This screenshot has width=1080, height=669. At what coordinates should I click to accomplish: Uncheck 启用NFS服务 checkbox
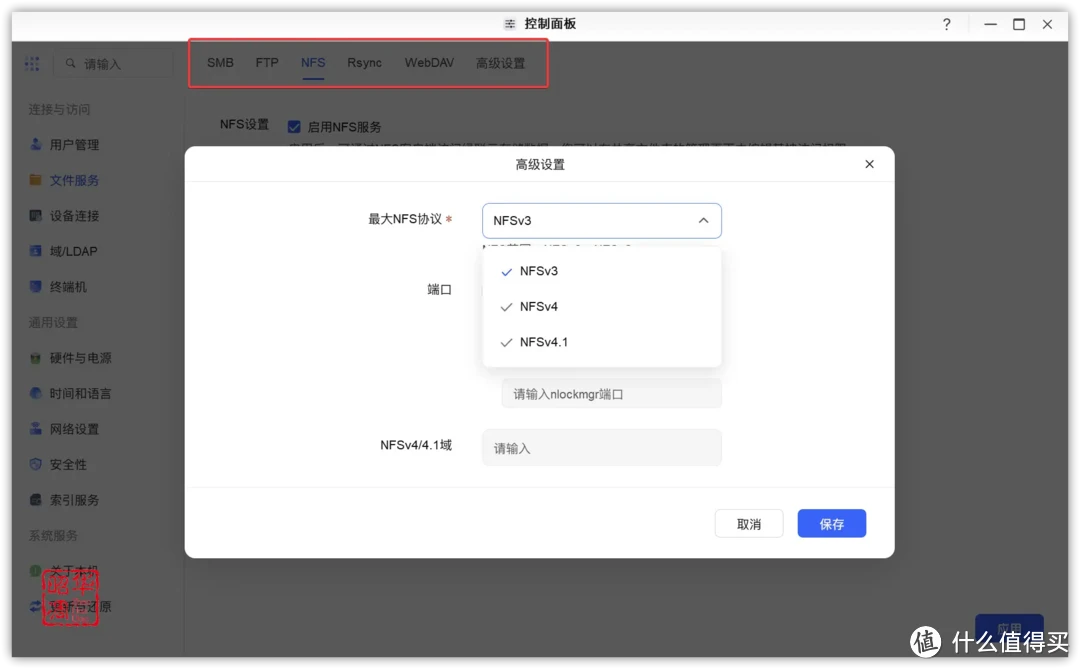(294, 126)
